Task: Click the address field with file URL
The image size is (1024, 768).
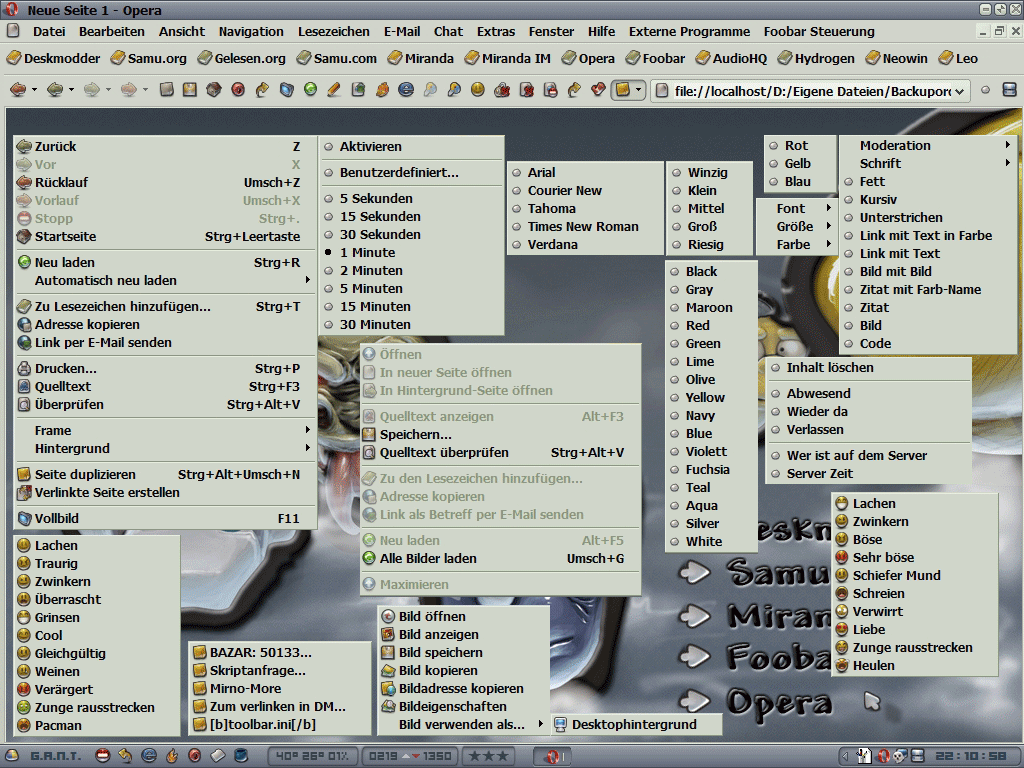Action: [810, 91]
